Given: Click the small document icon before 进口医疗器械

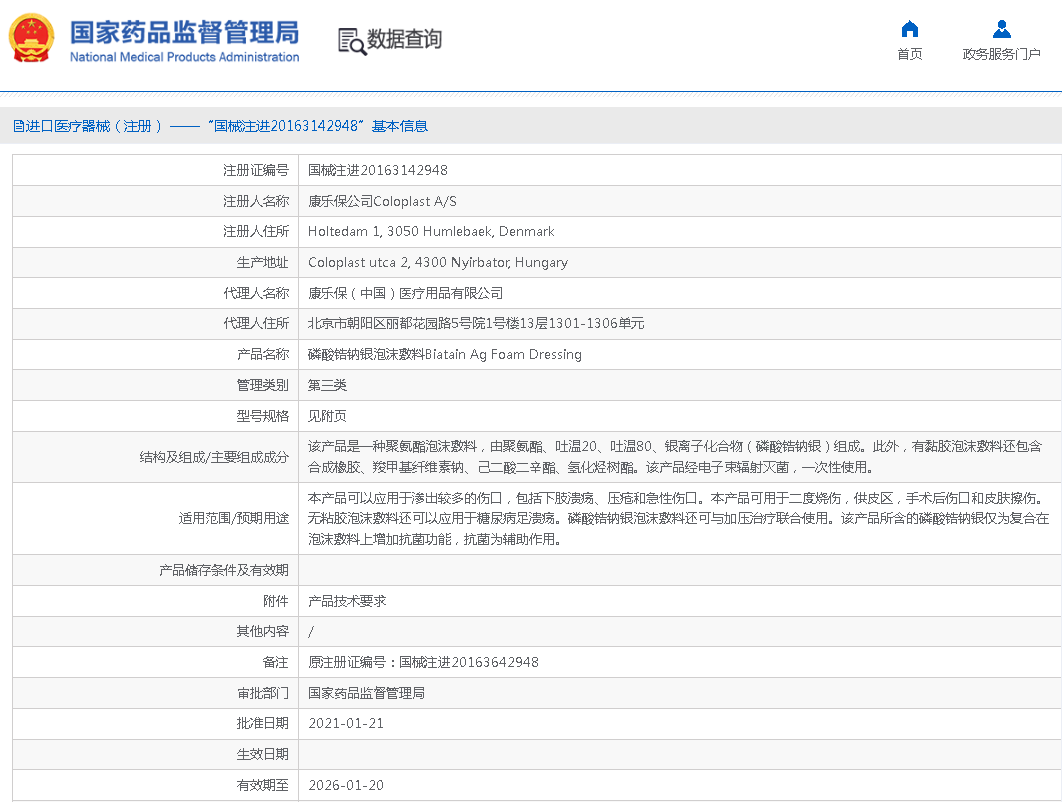Looking at the screenshot, I should tap(19, 126).
